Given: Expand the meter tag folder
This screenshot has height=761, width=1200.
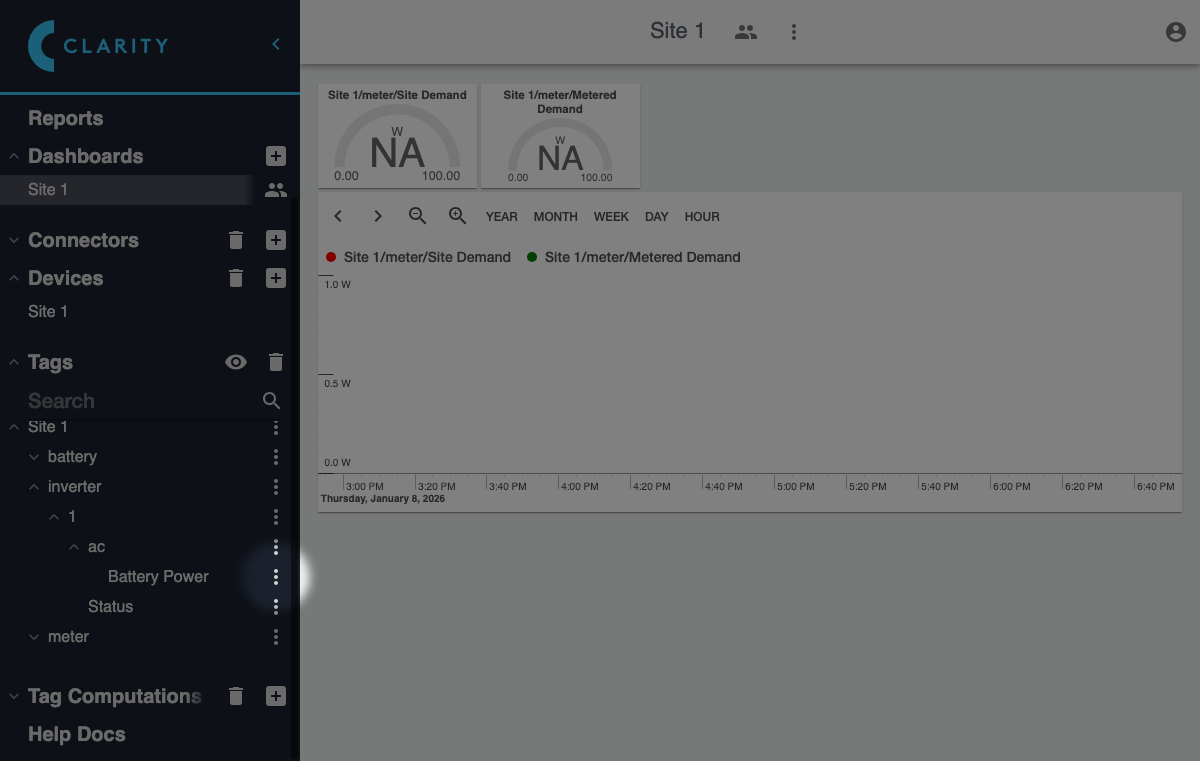Looking at the screenshot, I should tap(35, 637).
